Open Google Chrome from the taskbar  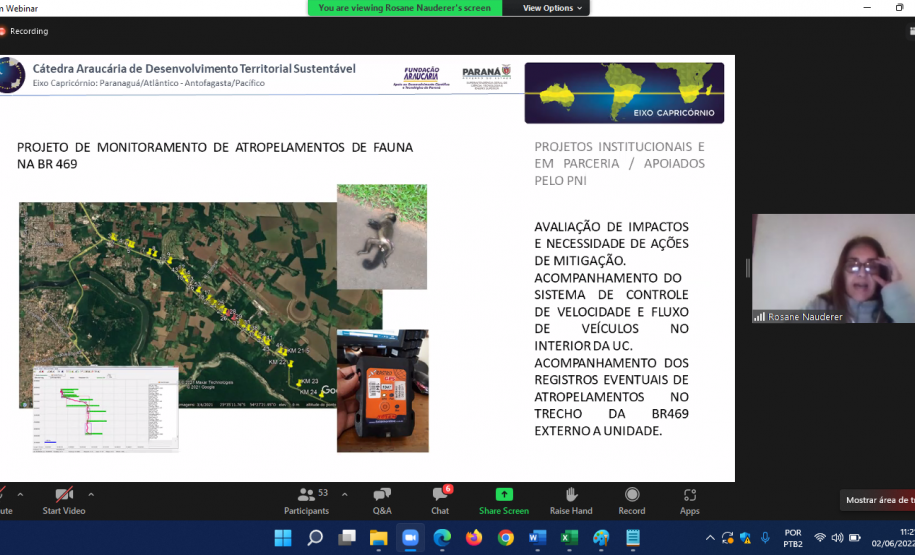coord(506,538)
